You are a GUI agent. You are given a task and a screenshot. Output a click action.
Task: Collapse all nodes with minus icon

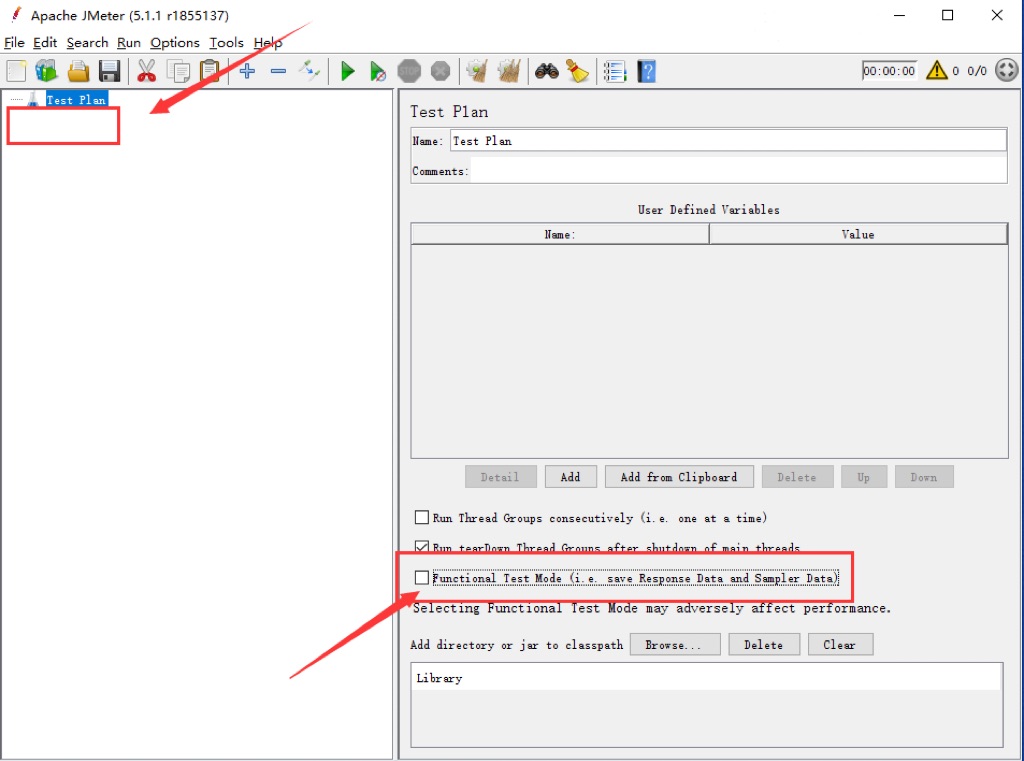[x=278, y=71]
